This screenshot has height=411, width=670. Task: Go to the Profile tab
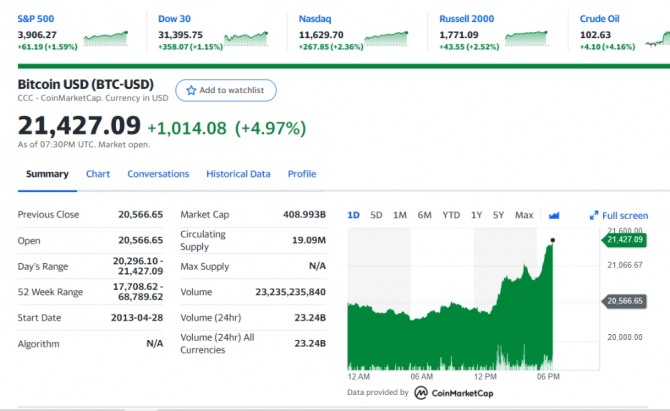[302, 174]
